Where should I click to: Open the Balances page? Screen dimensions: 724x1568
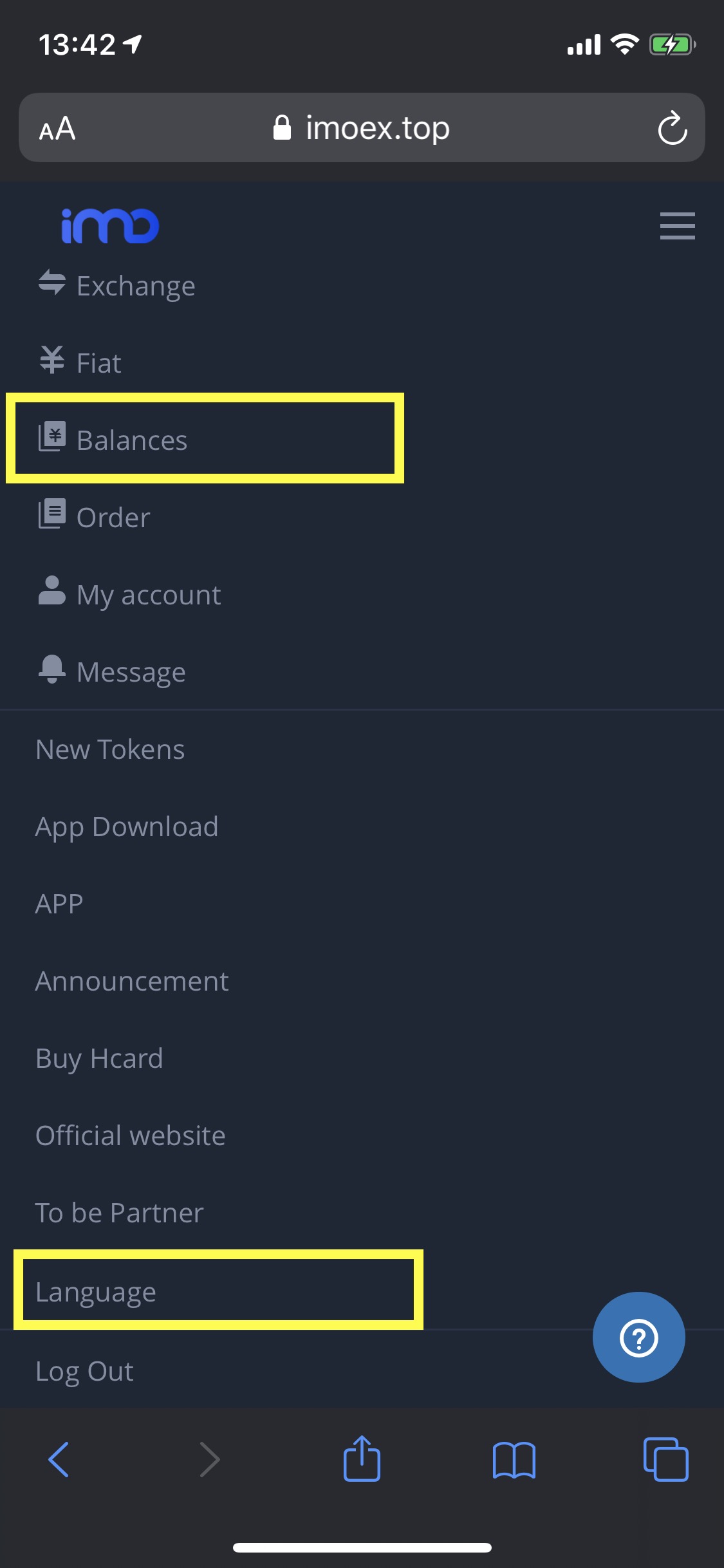[x=132, y=440]
